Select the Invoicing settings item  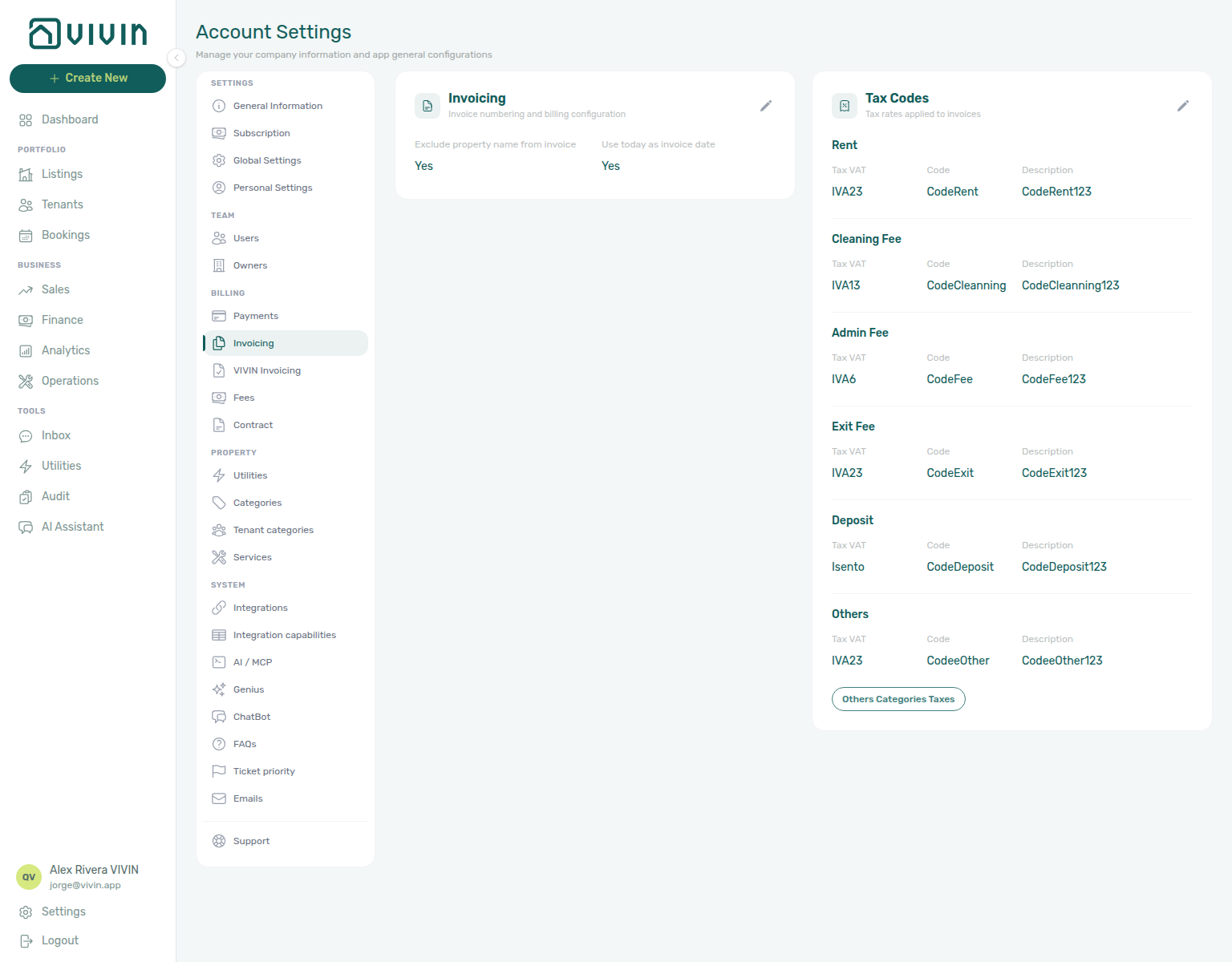coord(286,343)
